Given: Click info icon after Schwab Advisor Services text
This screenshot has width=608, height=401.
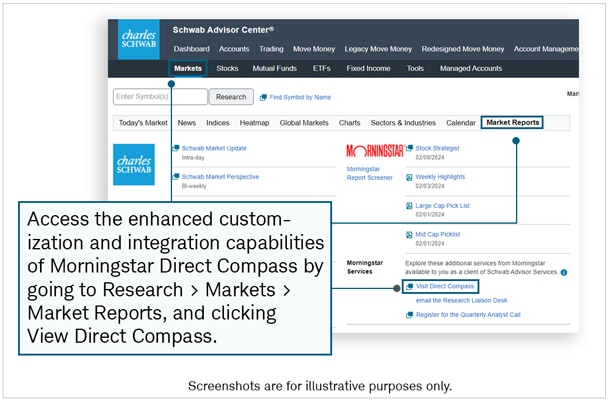Looking at the screenshot, I should pos(564,272).
